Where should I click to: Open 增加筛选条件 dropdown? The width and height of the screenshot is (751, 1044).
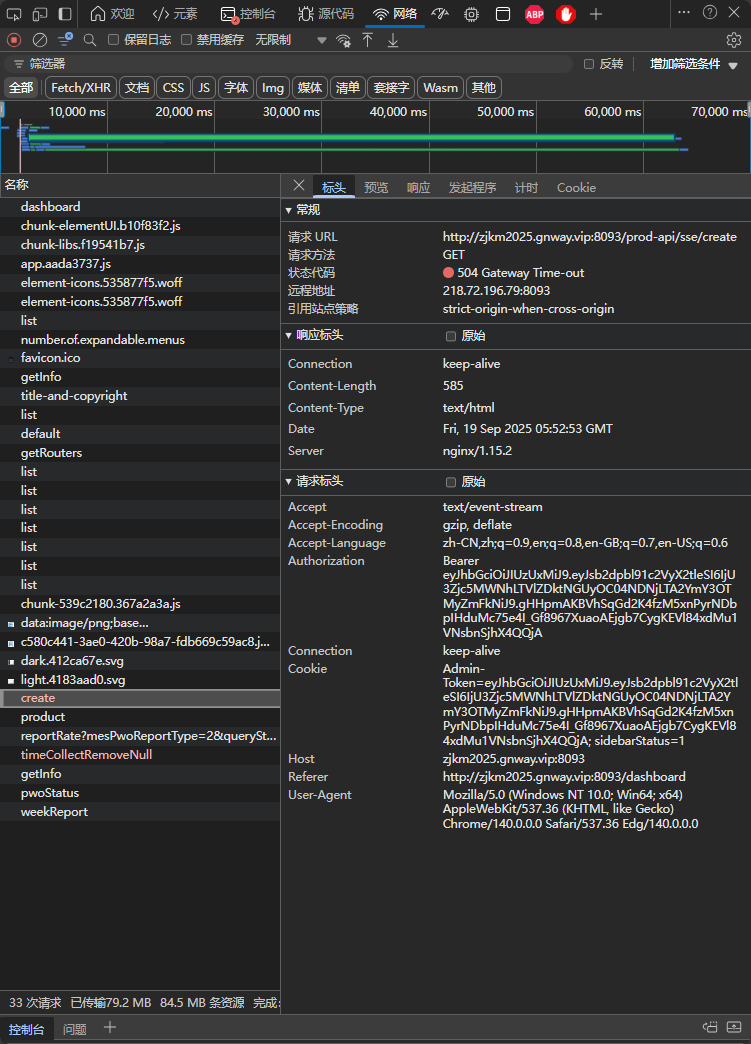694,64
